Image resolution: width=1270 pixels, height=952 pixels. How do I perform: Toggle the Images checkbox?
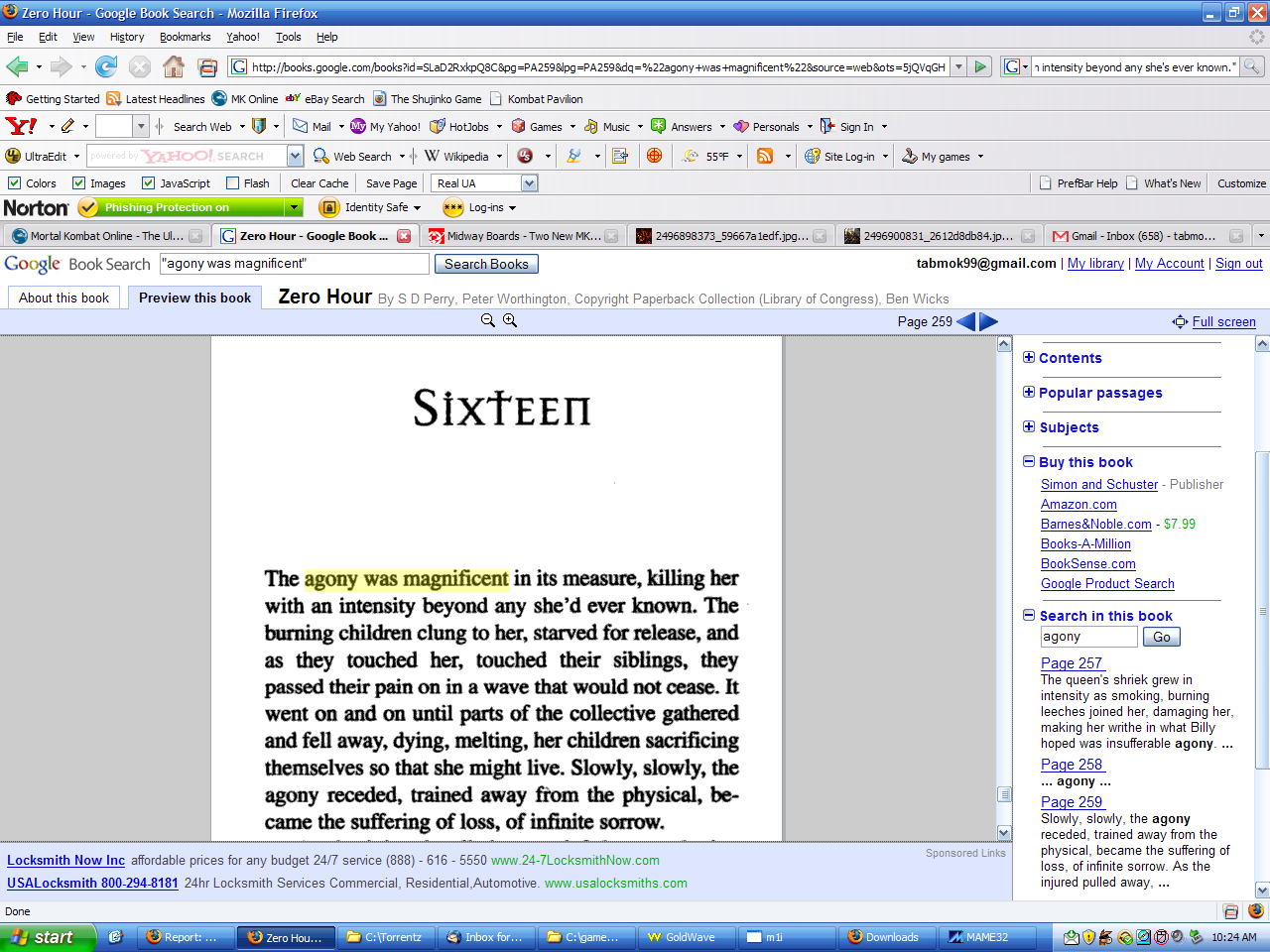point(78,183)
